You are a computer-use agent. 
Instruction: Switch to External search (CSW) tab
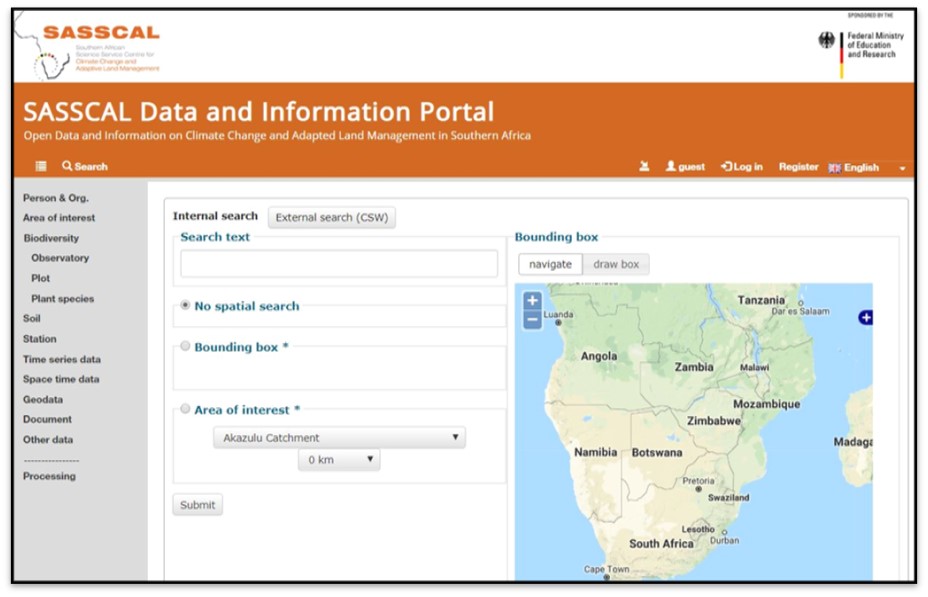[332, 217]
